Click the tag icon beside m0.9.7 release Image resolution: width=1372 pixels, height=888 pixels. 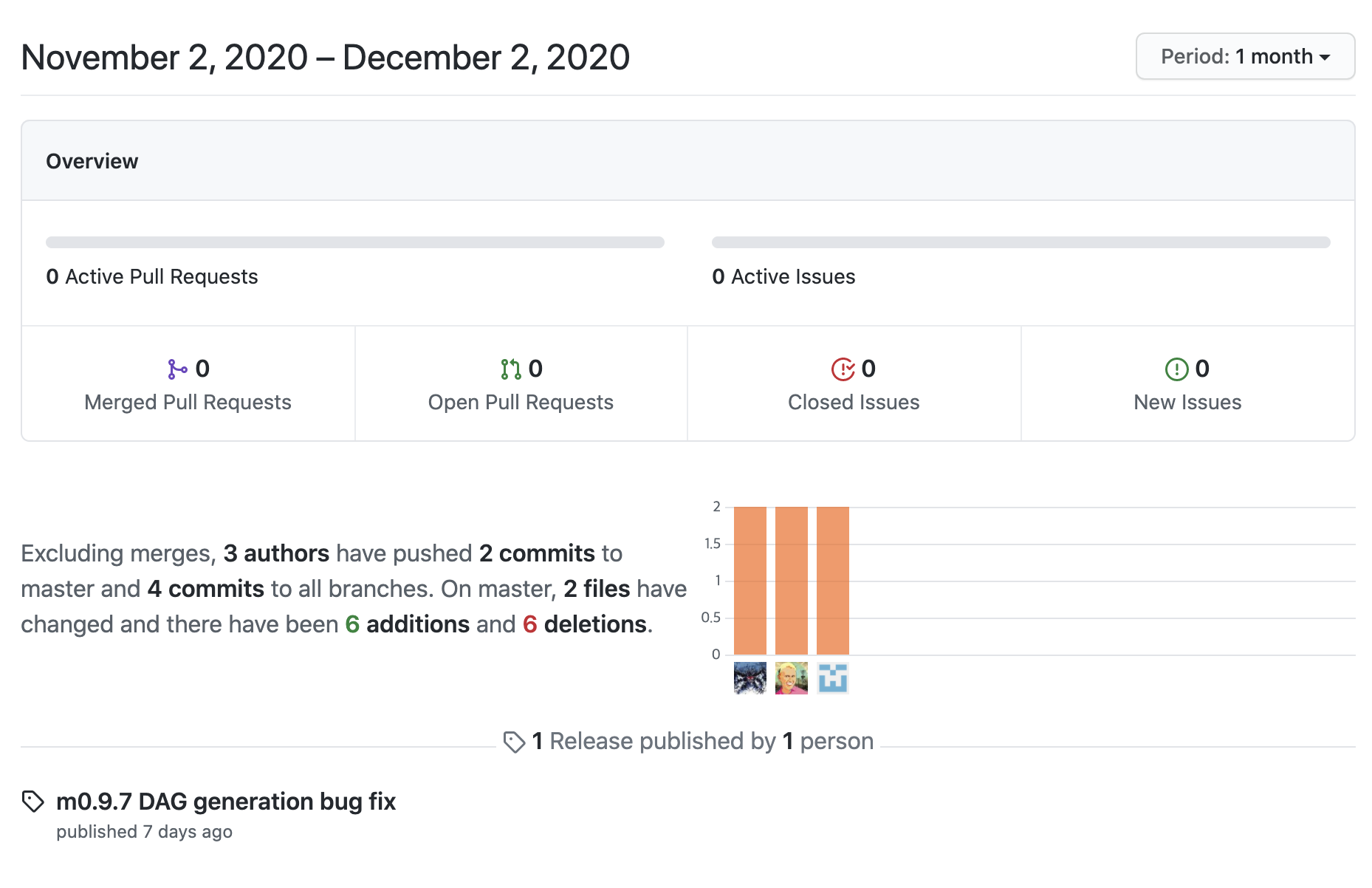pyautogui.click(x=33, y=802)
